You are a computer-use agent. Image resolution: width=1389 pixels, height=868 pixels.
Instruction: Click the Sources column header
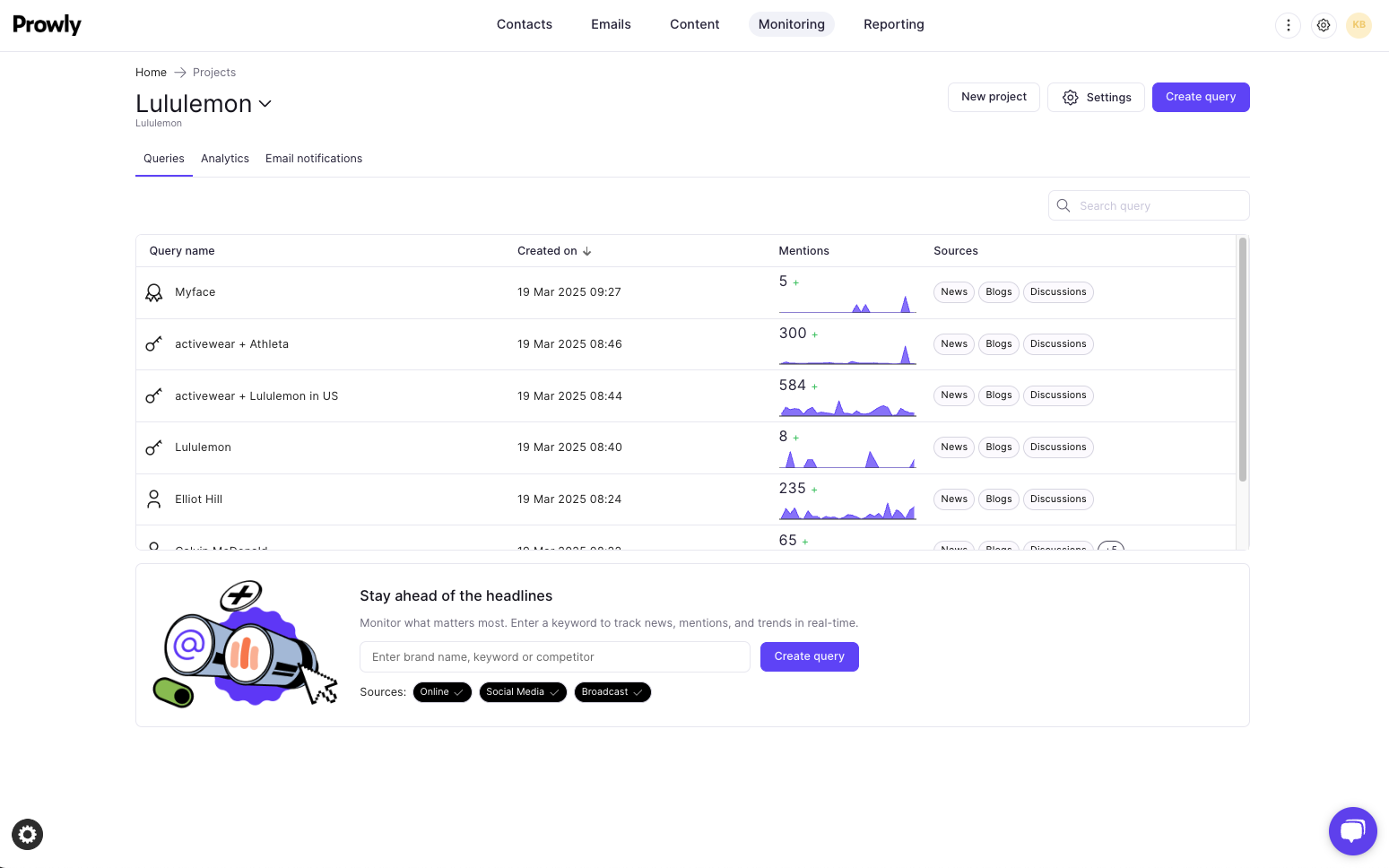tap(956, 251)
